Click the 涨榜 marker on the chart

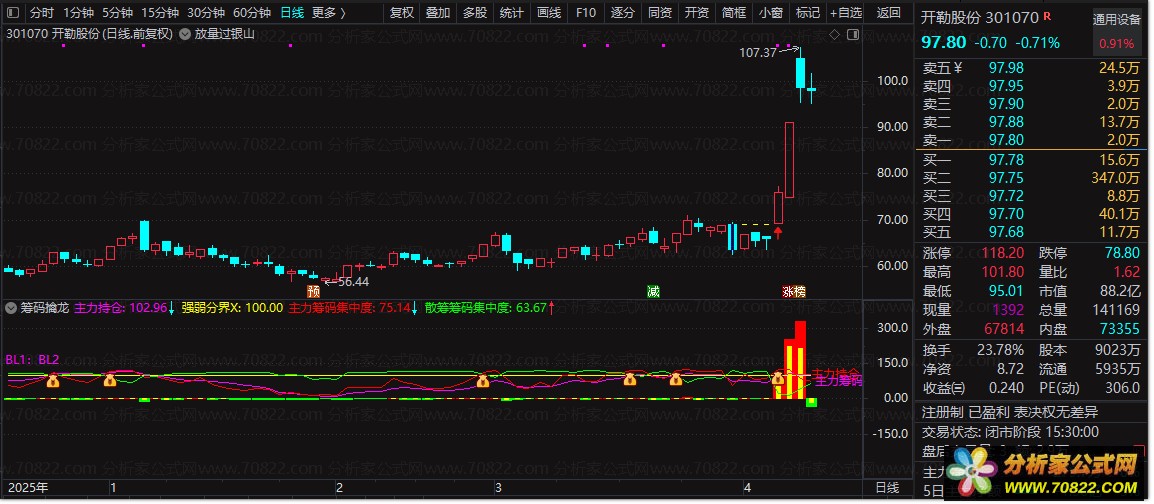[x=793, y=291]
